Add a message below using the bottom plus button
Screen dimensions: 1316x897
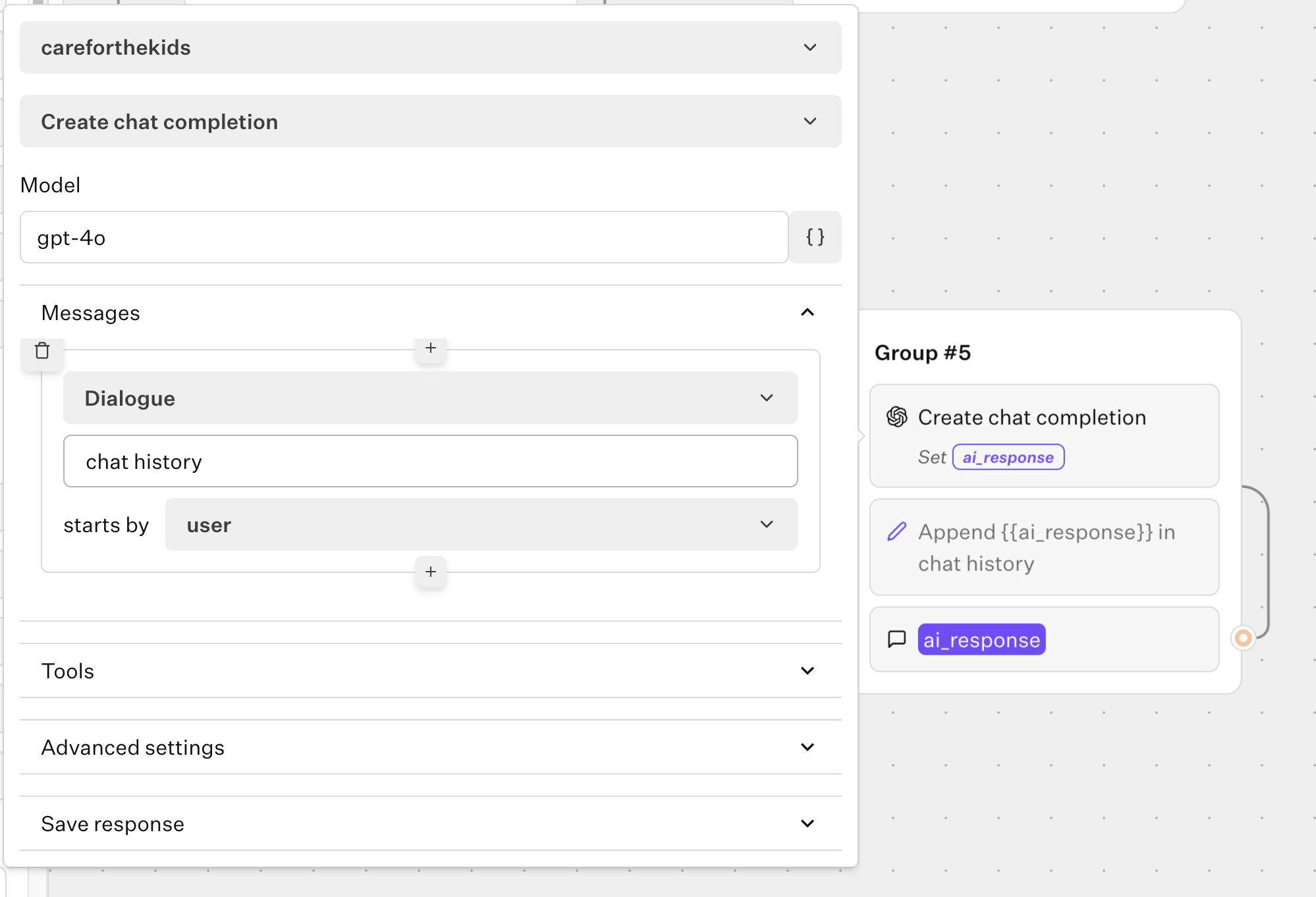(x=431, y=572)
